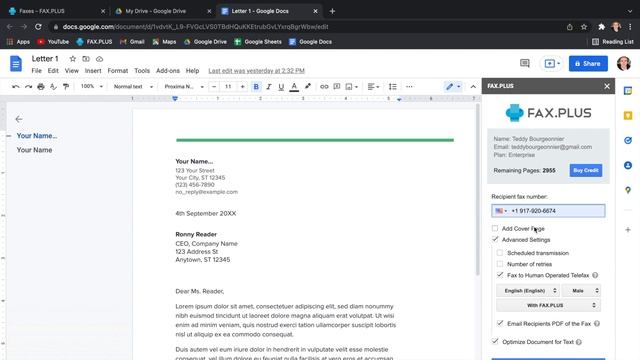The height and width of the screenshot is (360, 640).
Task: Hide the menus with the up chevron
Action: [x=473, y=87]
